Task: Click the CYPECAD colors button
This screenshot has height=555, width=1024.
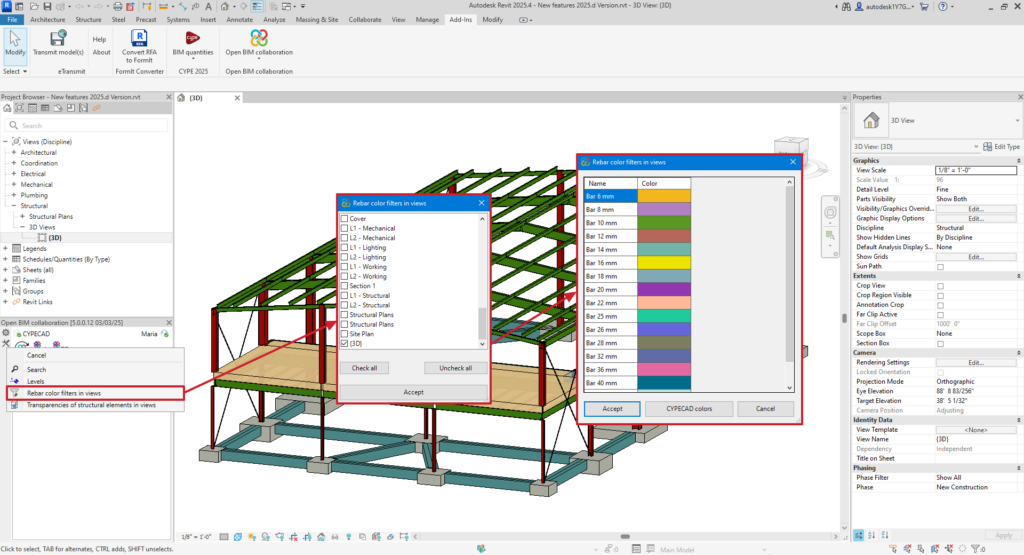Action: click(x=689, y=409)
